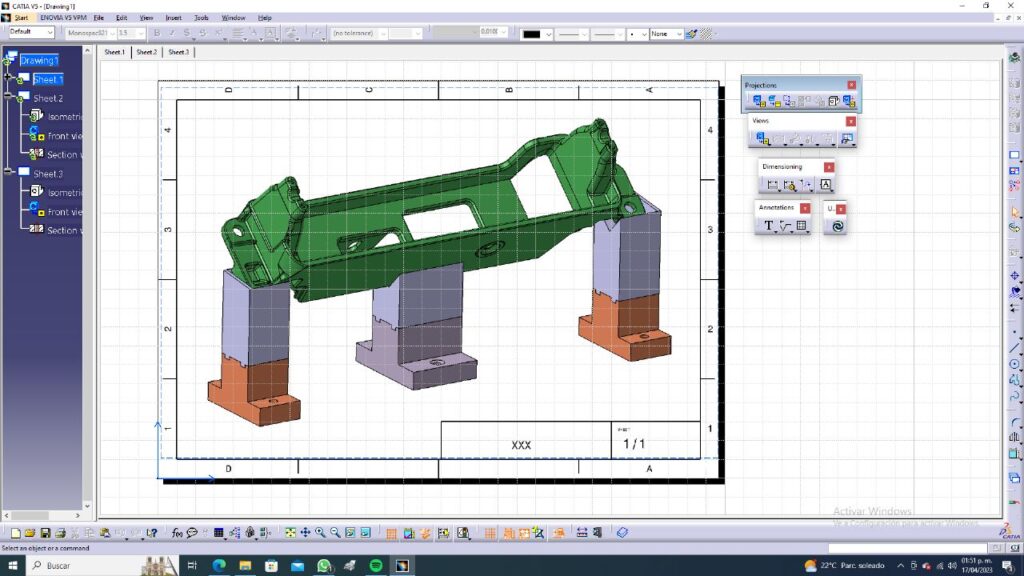The height and width of the screenshot is (576, 1024).
Task: Select Section view under Sheet.2
Action: coord(64,155)
